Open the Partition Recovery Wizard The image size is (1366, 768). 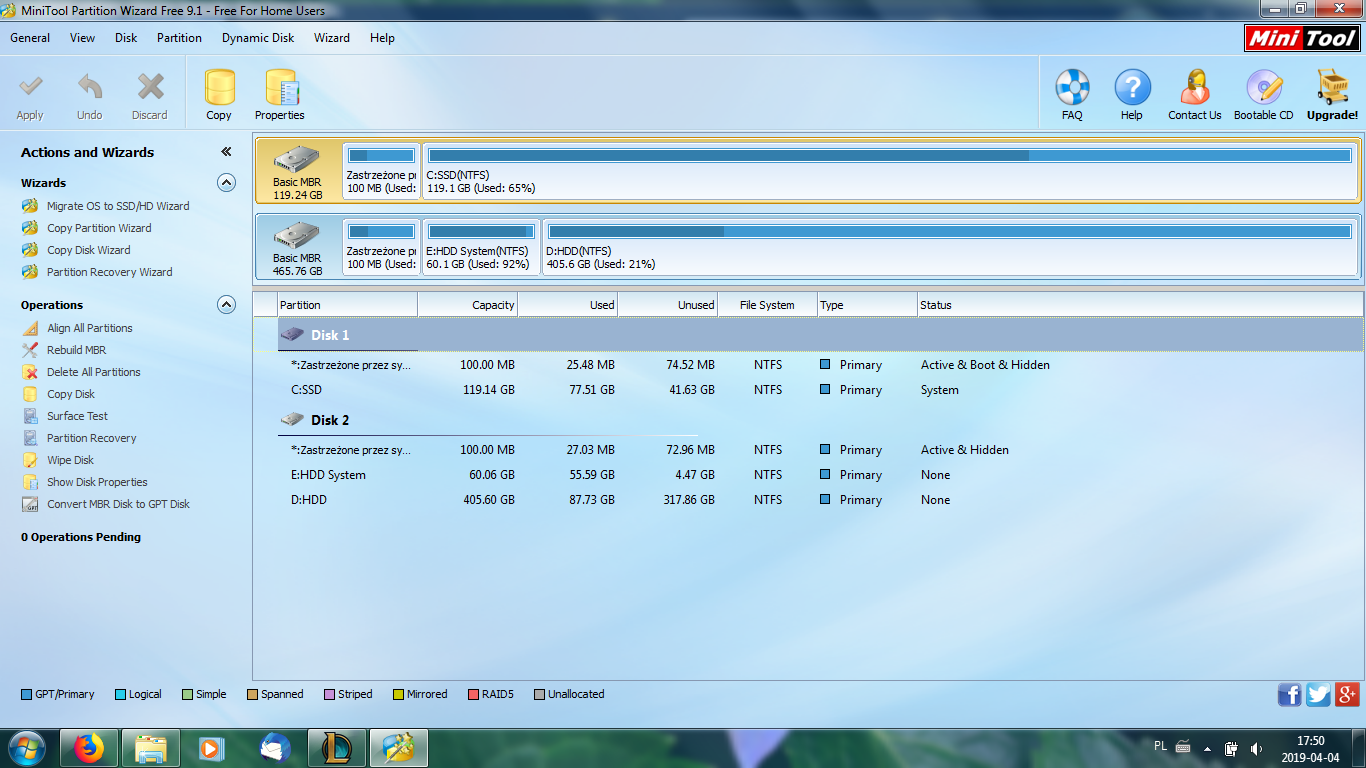(109, 272)
